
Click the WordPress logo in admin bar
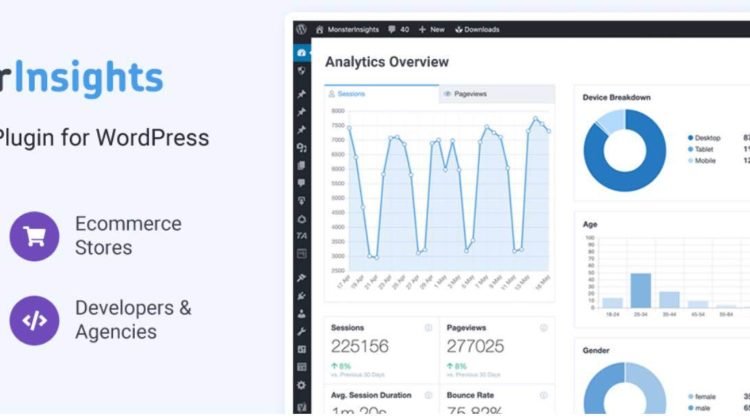[x=301, y=29]
